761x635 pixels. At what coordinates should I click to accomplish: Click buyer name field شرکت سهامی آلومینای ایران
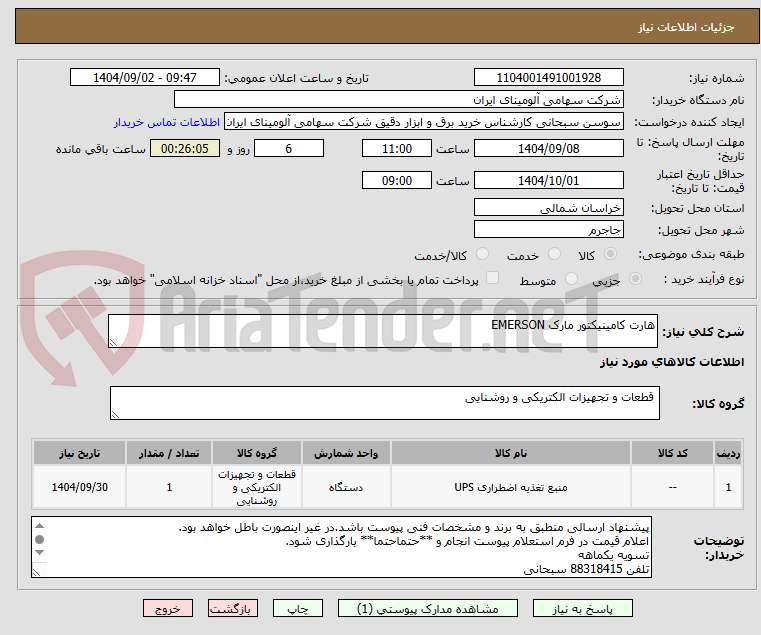(x=398, y=100)
